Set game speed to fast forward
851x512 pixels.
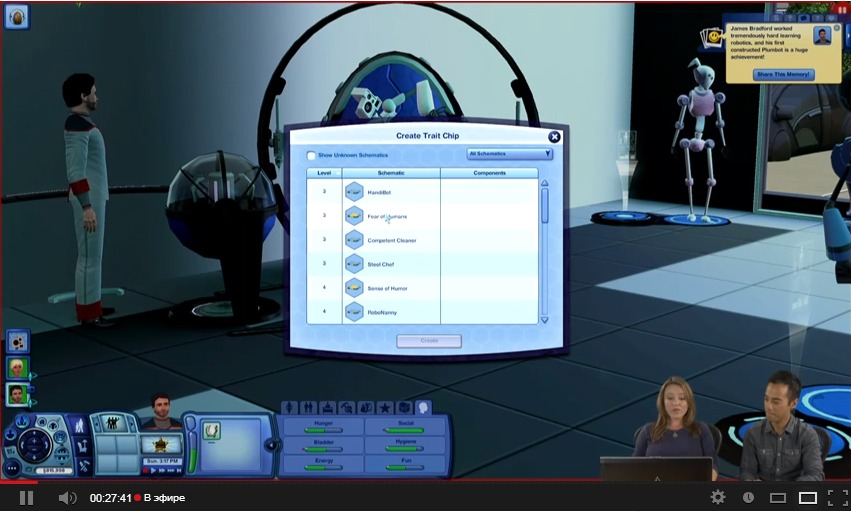click(x=162, y=471)
